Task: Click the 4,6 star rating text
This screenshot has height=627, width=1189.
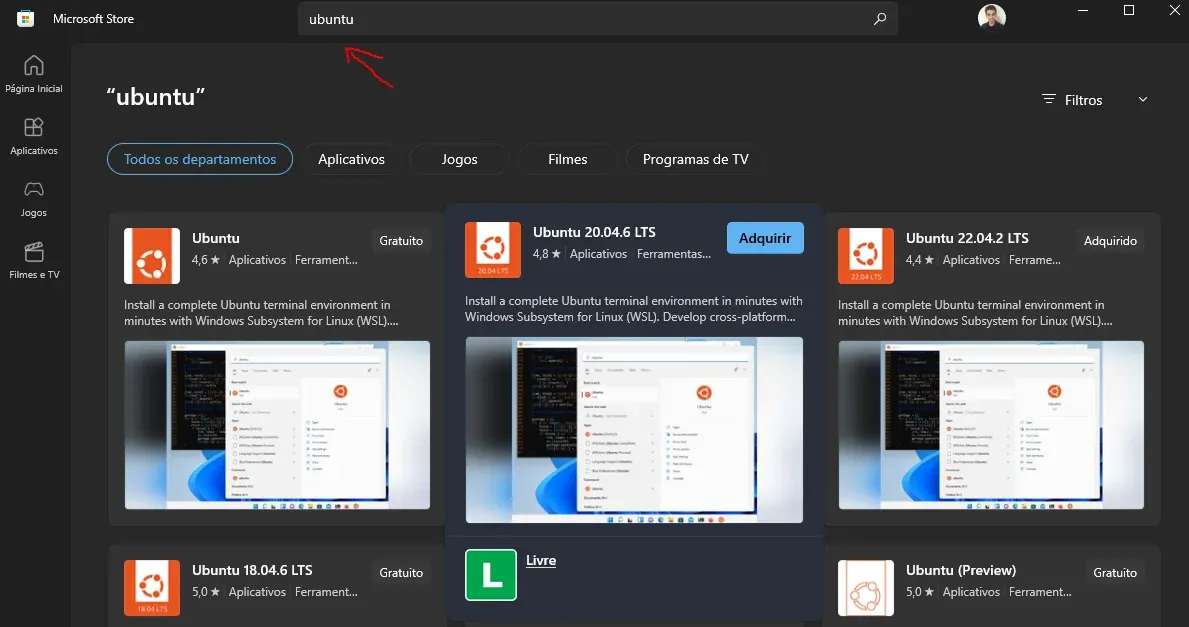Action: pos(205,260)
